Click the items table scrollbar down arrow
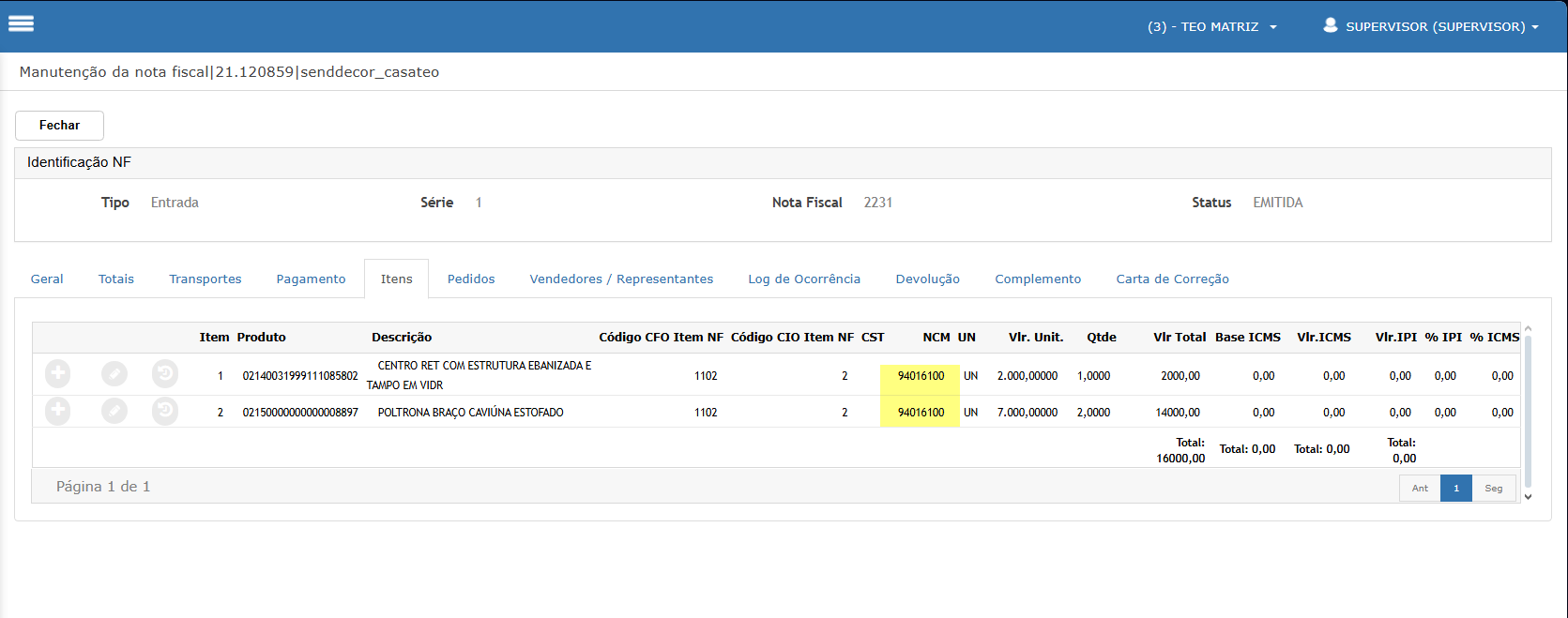 [1528, 496]
